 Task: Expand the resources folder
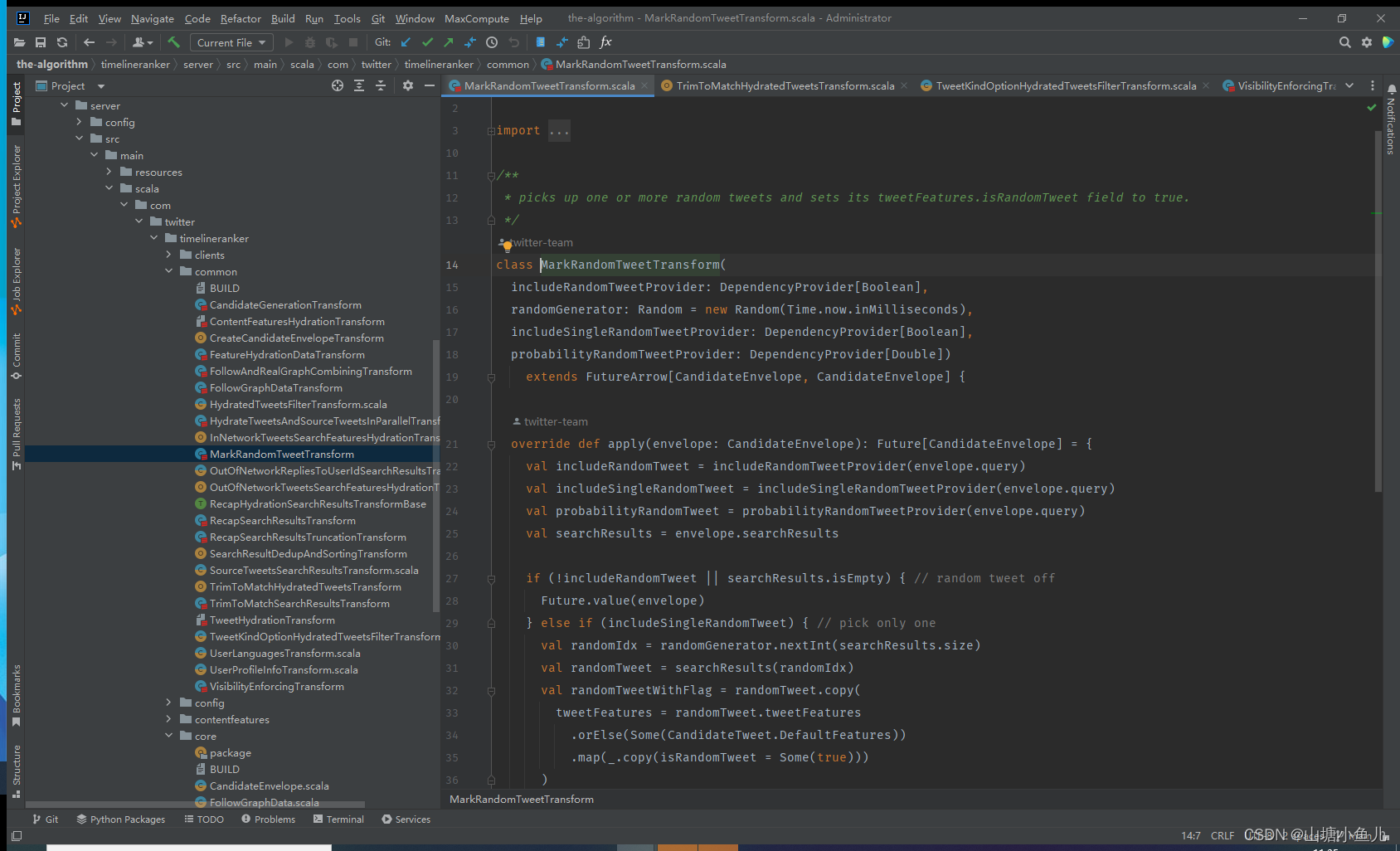click(109, 172)
